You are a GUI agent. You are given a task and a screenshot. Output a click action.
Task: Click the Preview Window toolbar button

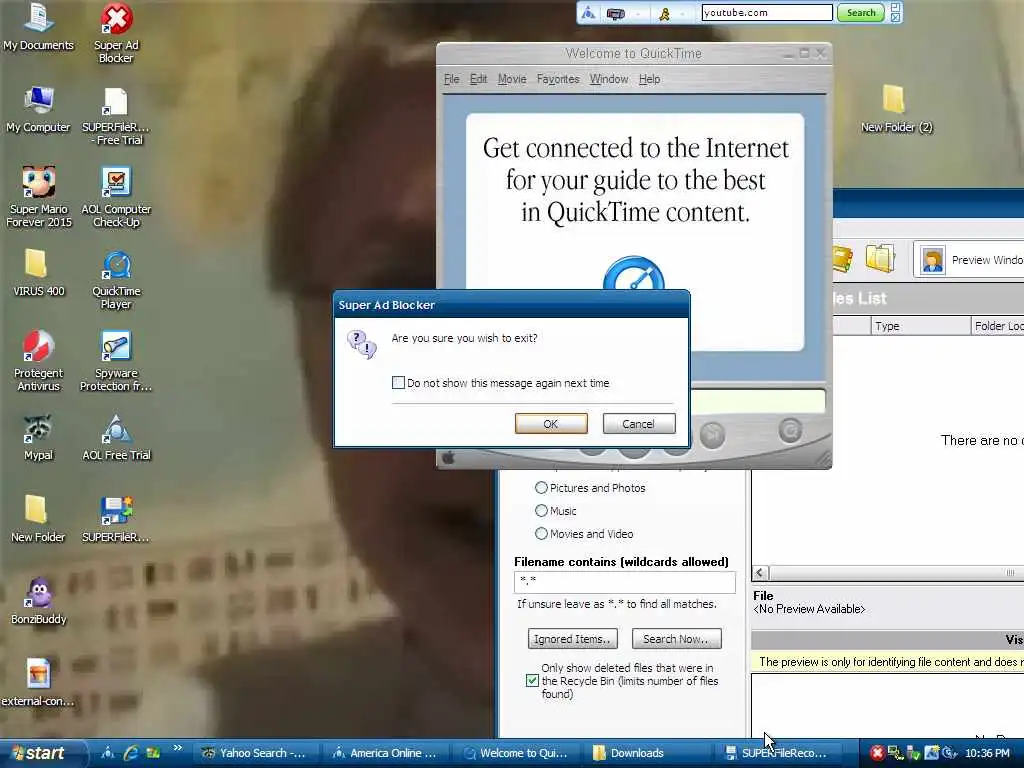click(x=969, y=260)
